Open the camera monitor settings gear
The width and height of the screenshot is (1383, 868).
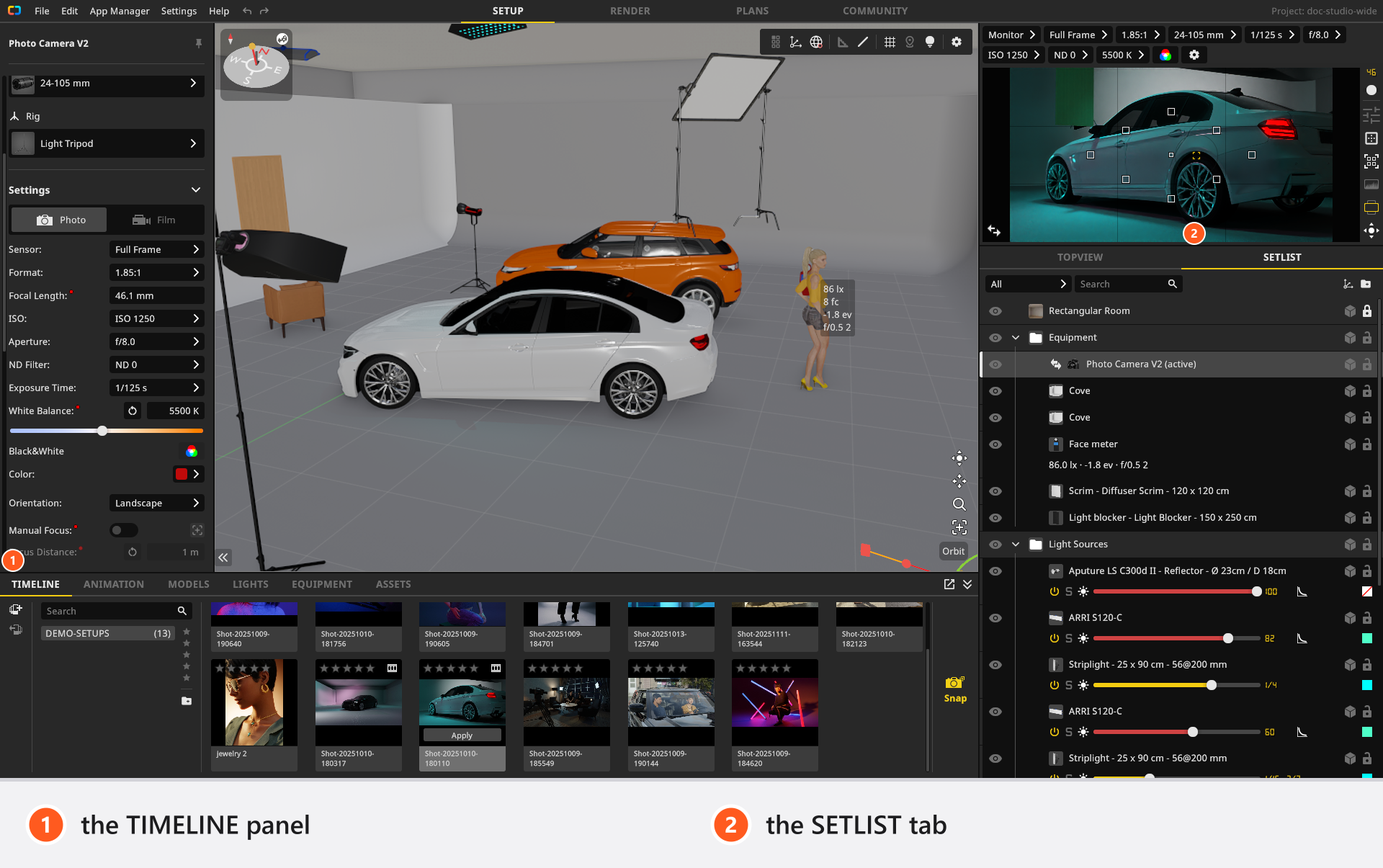[x=1194, y=55]
